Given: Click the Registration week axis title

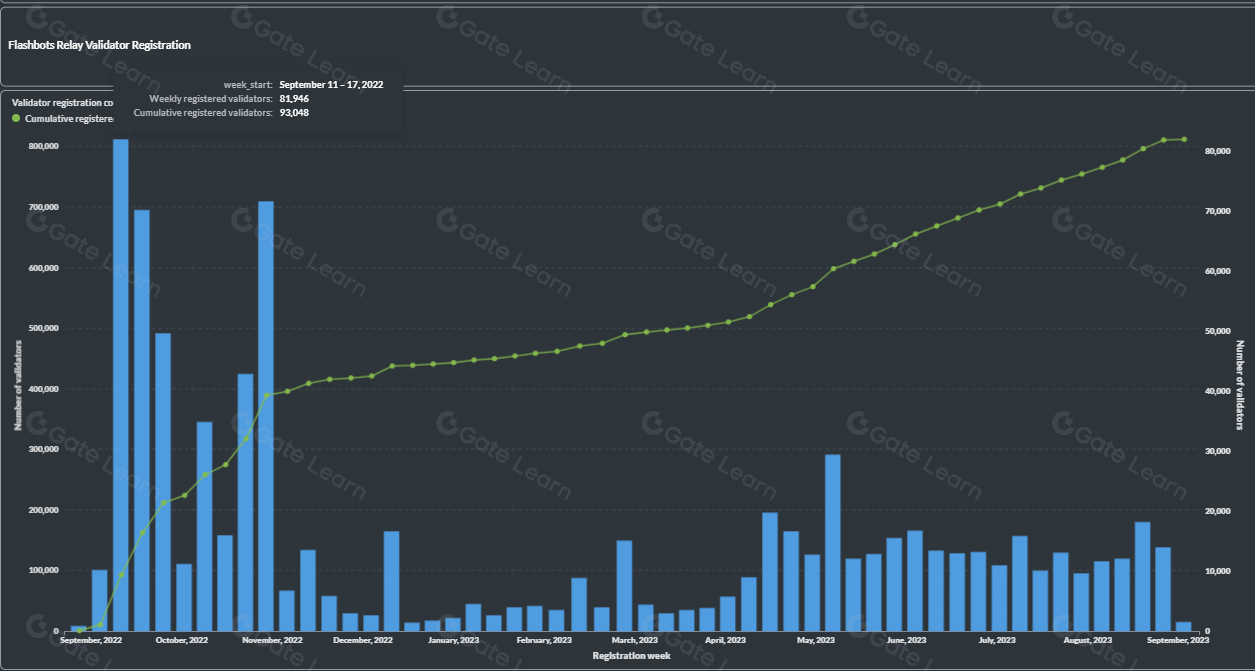Looking at the screenshot, I should pyautogui.click(x=630, y=655).
